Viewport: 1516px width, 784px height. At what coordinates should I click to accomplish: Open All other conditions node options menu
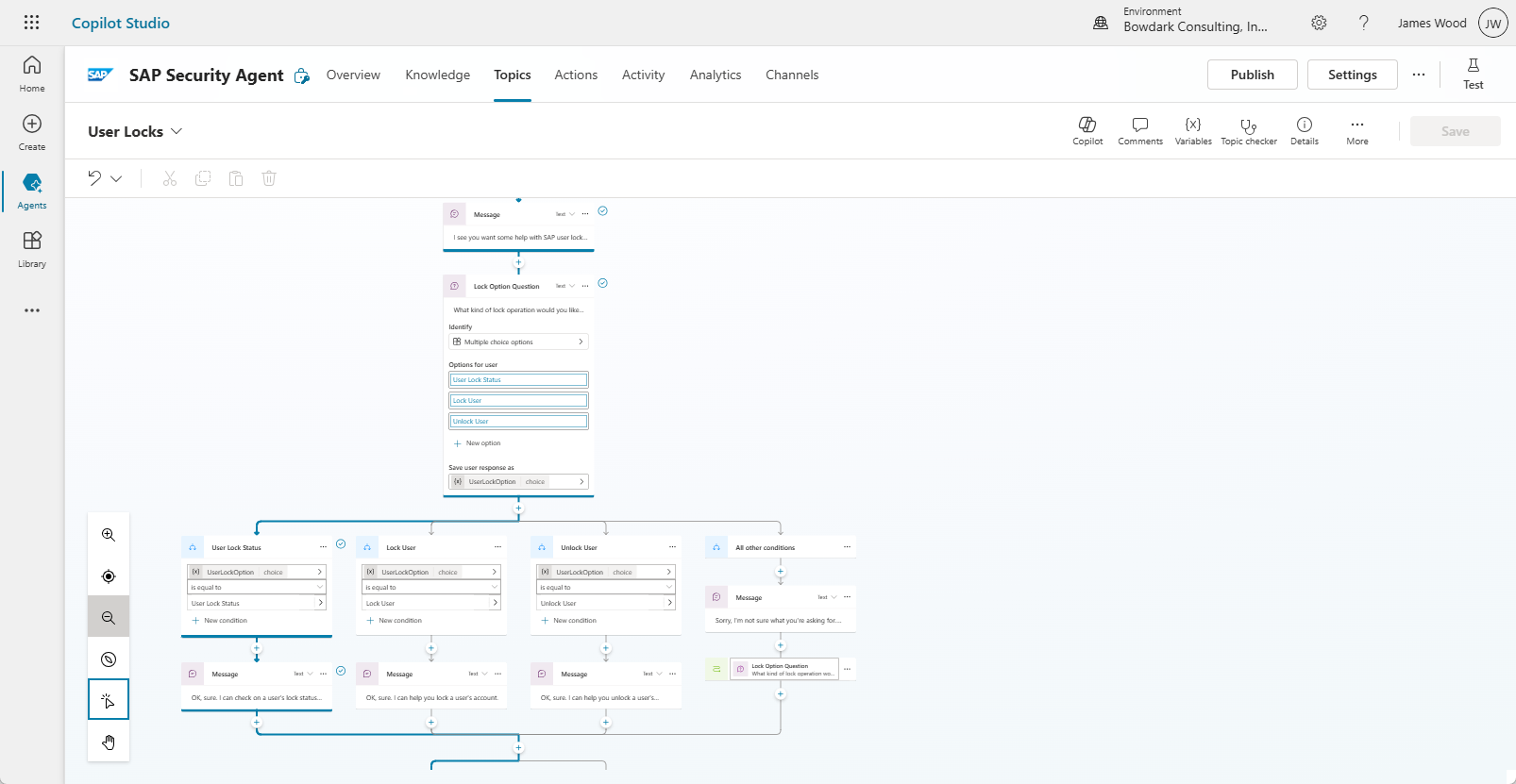[x=847, y=547]
